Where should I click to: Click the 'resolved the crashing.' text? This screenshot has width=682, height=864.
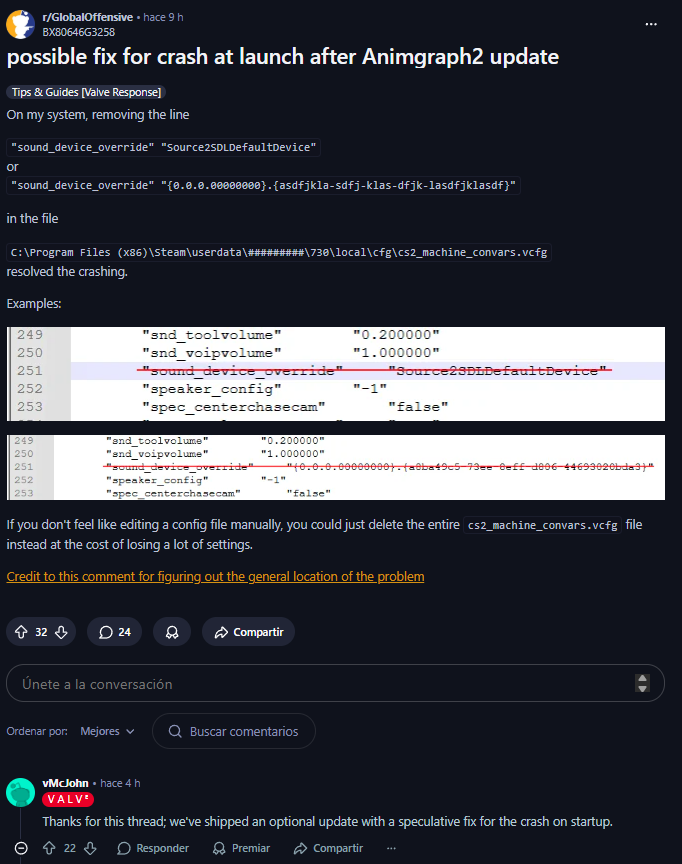coord(67,272)
